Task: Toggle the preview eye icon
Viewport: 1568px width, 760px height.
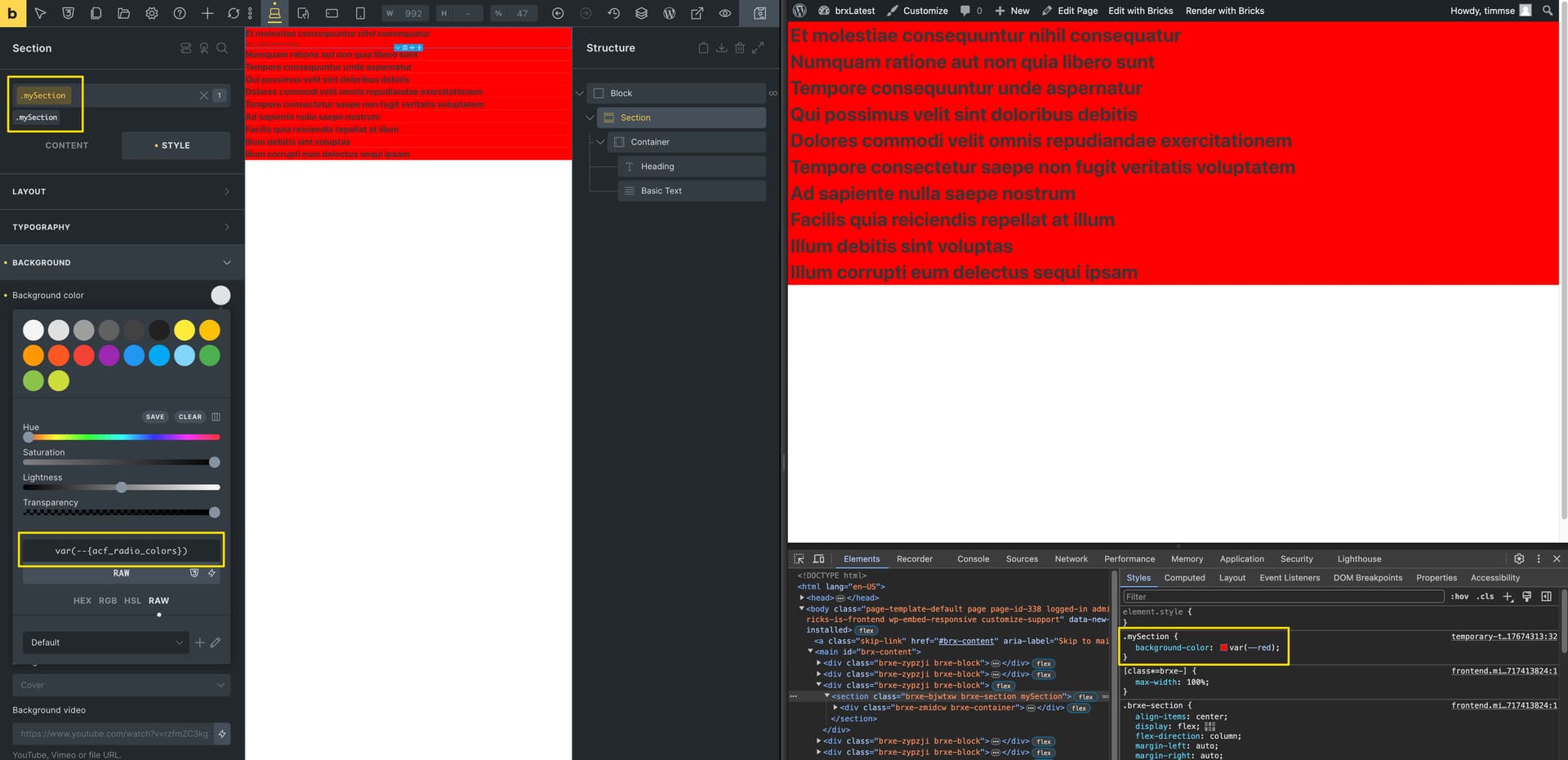Action: click(724, 13)
